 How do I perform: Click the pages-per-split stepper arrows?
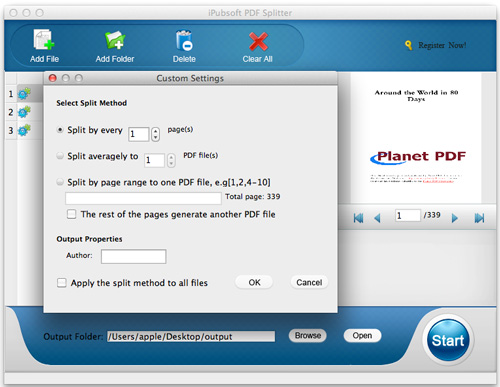pos(155,134)
